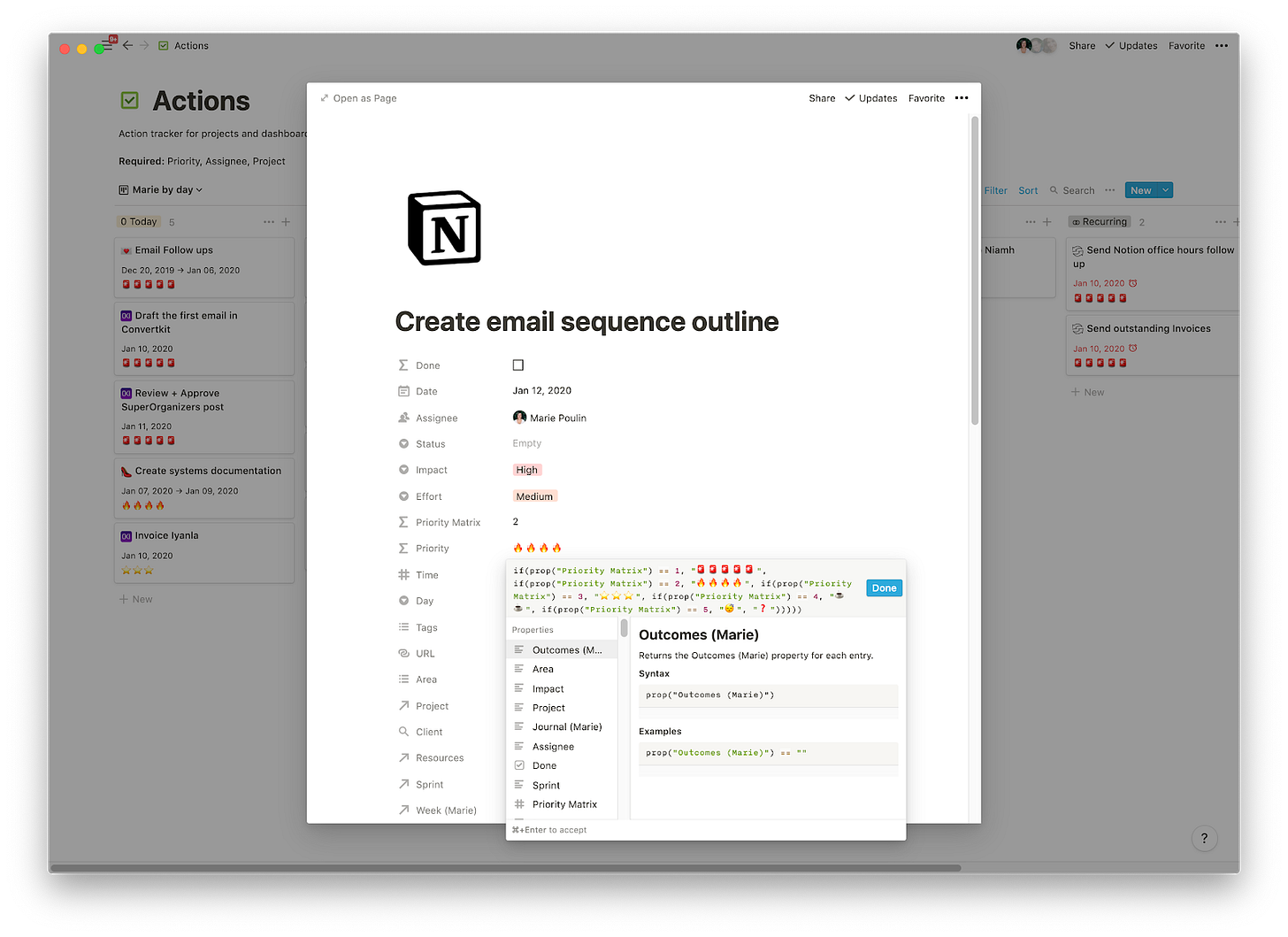This screenshot has width=1288, height=937.
Task: Open the Invoice Iyanla card
Action: point(204,553)
